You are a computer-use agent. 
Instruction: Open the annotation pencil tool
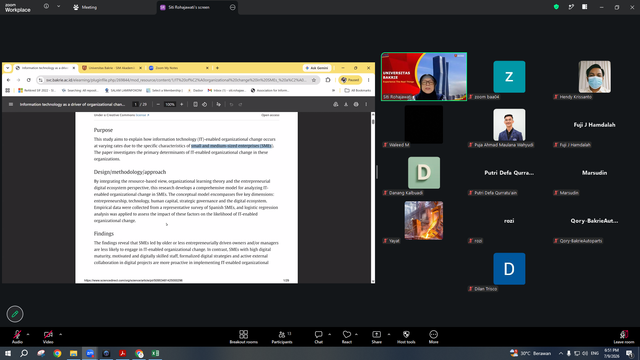[x=15, y=314]
